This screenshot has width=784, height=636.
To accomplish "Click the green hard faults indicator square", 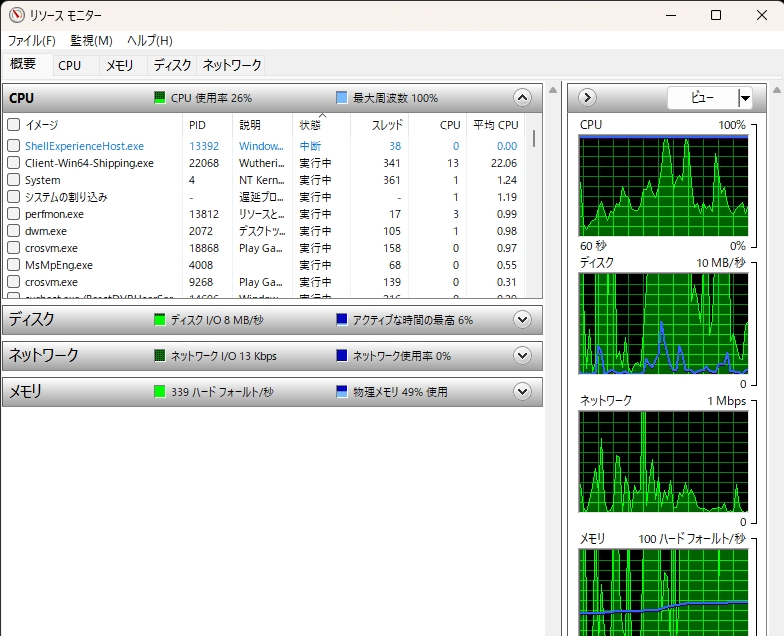I will pos(160,392).
